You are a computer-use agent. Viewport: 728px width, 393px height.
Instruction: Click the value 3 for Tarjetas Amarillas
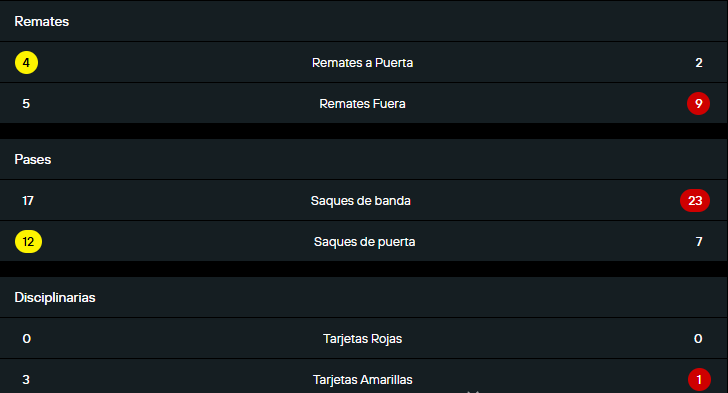(x=26, y=380)
